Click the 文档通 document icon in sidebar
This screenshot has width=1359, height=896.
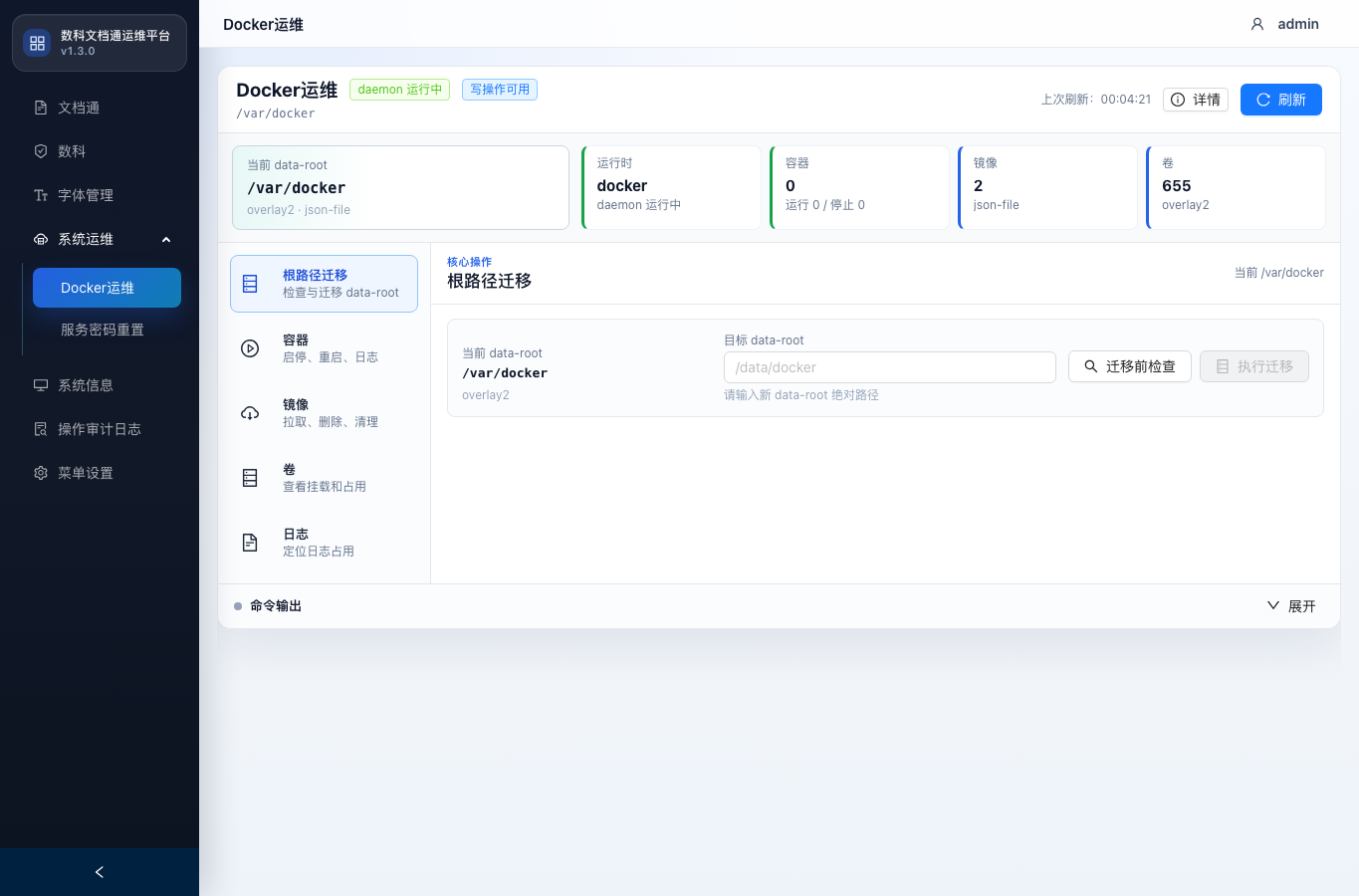click(41, 108)
